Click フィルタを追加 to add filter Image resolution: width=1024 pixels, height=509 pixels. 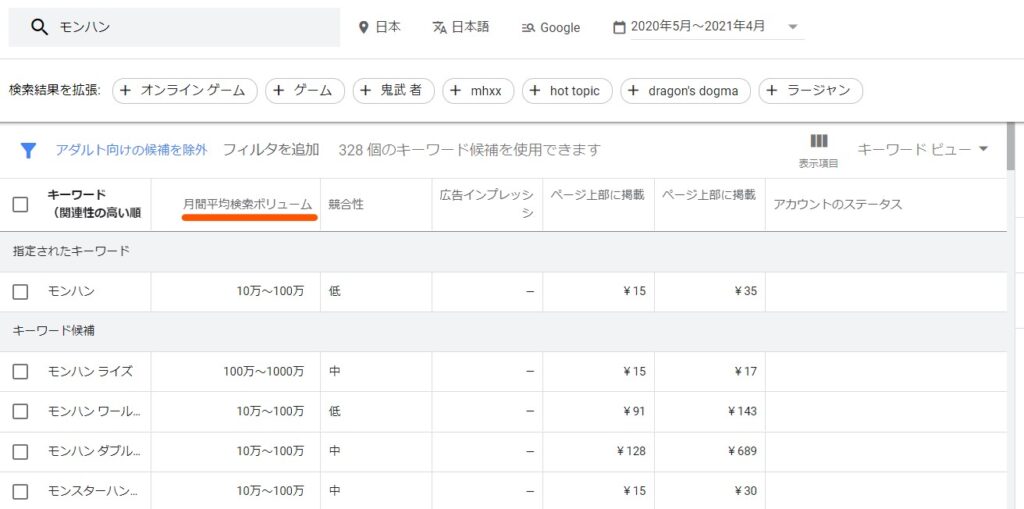[x=271, y=150]
